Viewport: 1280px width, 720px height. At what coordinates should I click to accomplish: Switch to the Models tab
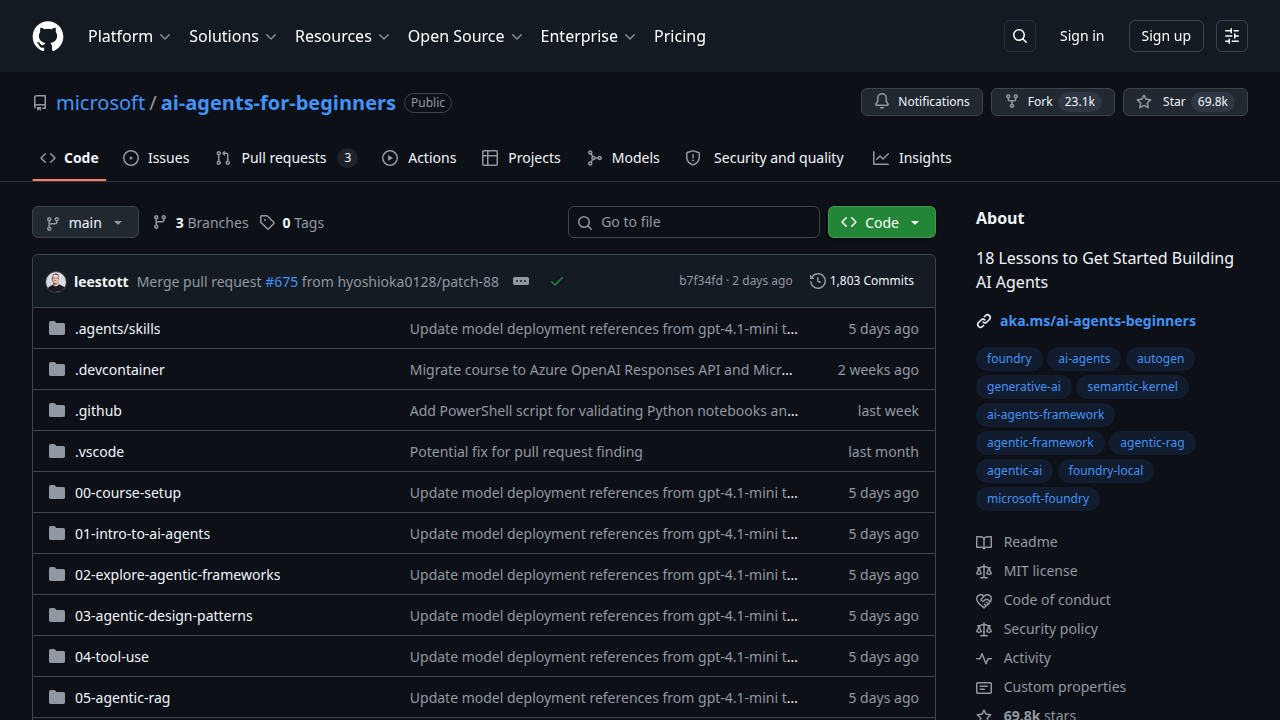(623, 158)
